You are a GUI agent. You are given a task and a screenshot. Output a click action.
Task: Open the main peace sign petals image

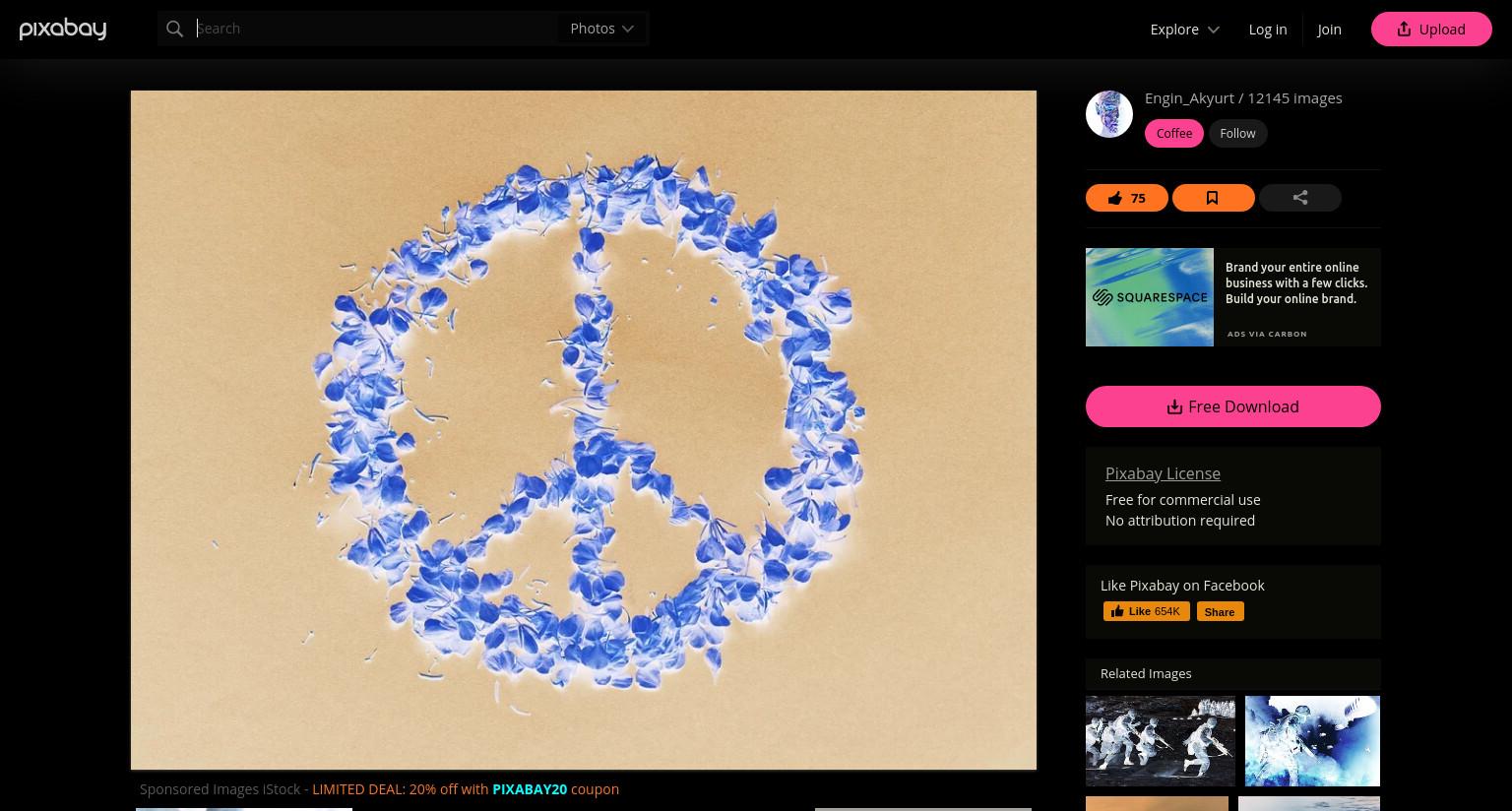584,430
